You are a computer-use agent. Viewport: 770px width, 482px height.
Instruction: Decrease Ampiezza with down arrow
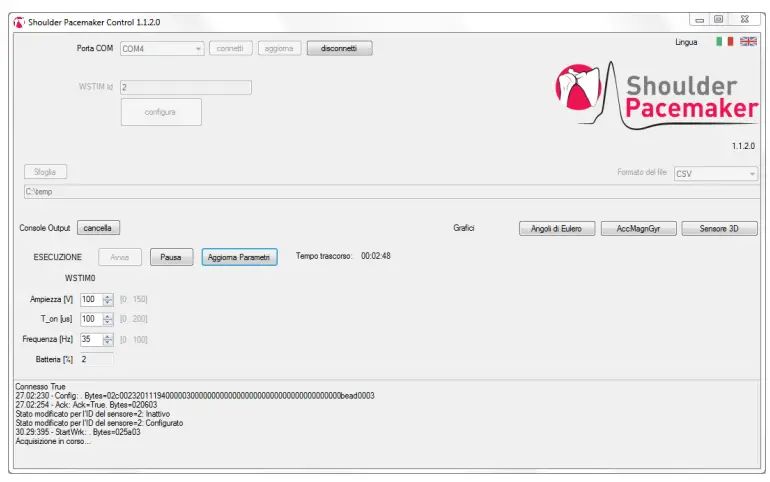pos(108,303)
